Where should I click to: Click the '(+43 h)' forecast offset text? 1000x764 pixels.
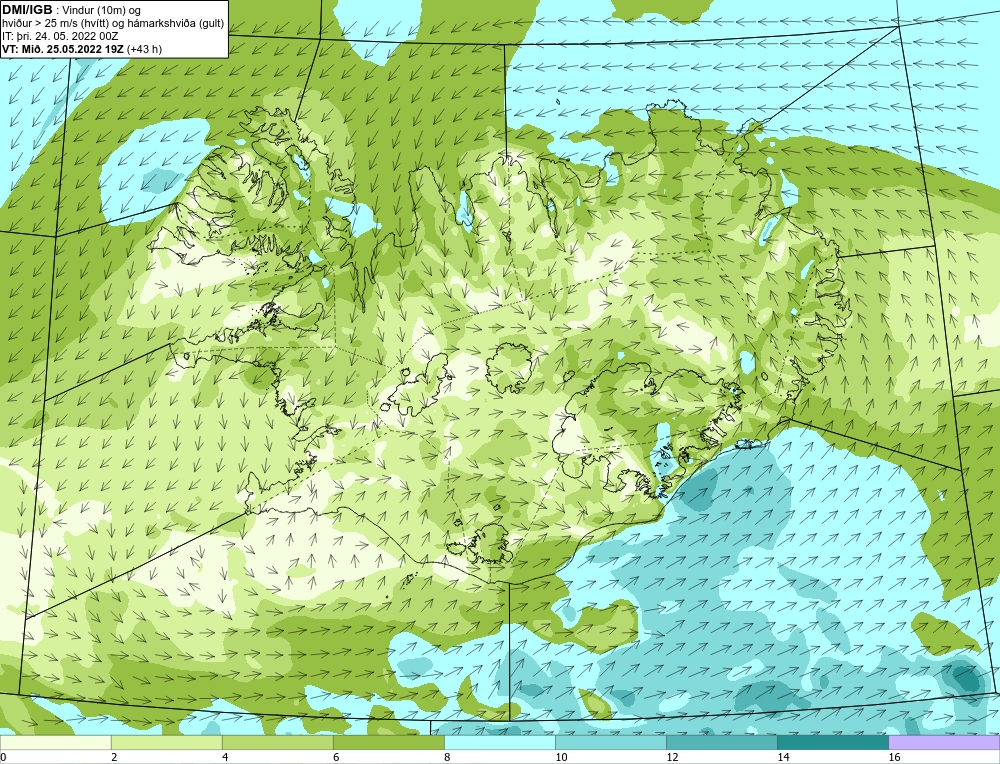pos(144,49)
